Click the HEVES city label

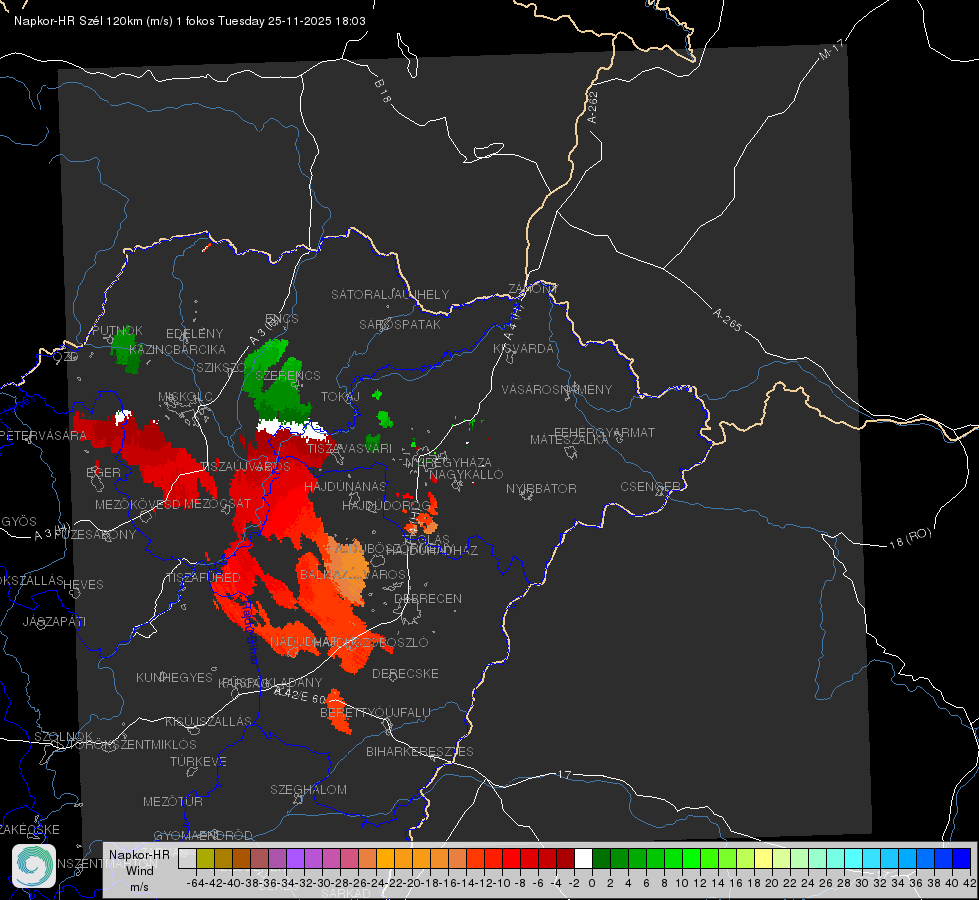tap(83, 585)
